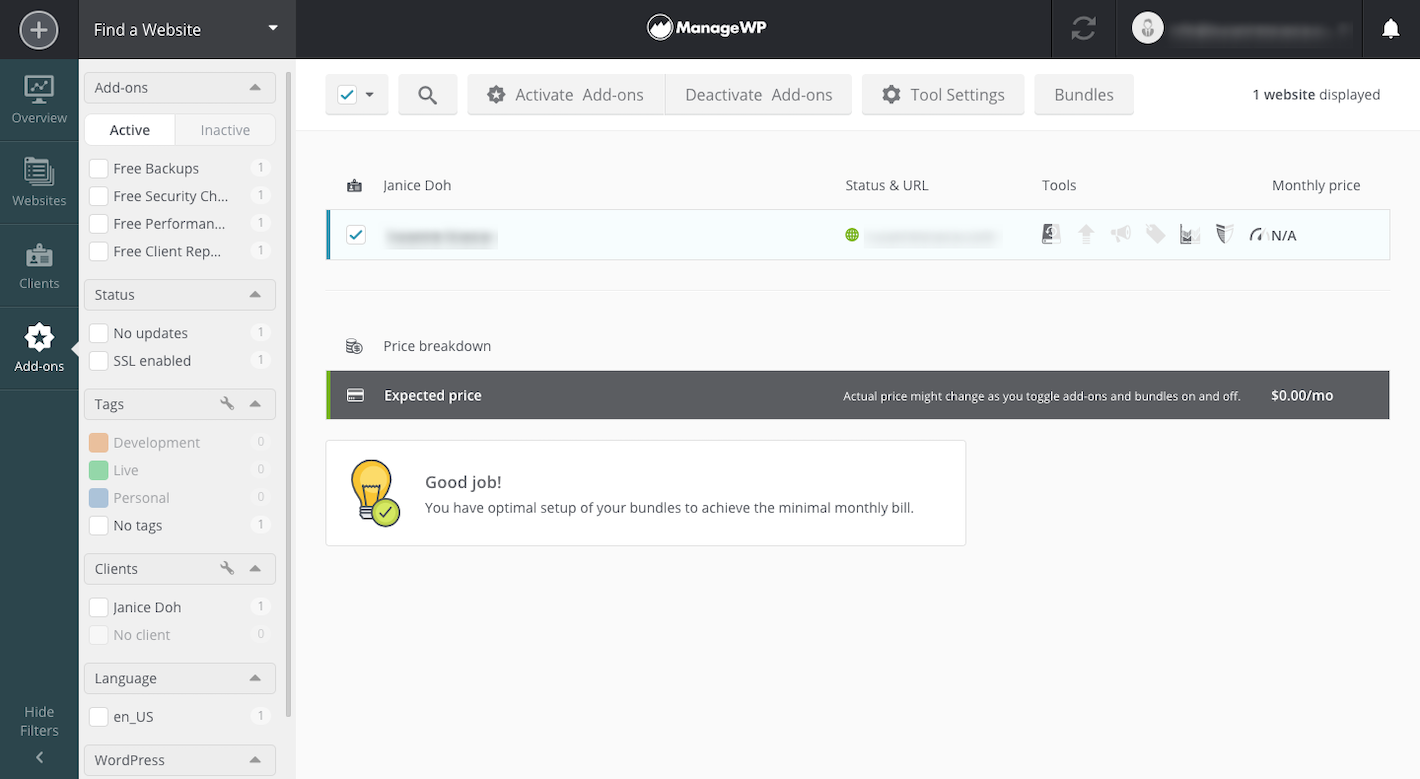The image size is (1420, 779).
Task: Click the add website plus icon
Action: [39, 30]
